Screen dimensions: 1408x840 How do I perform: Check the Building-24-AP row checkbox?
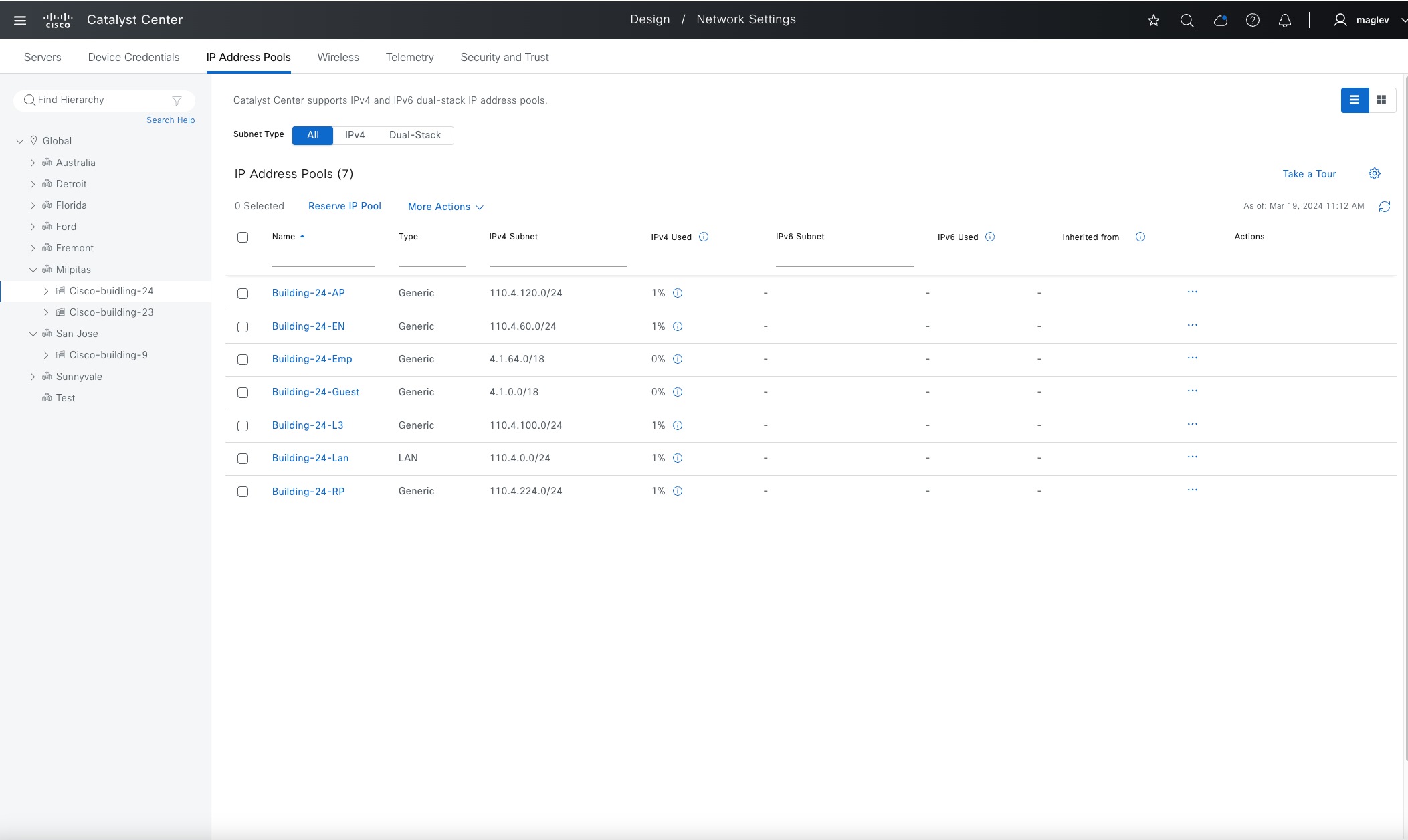tap(243, 294)
